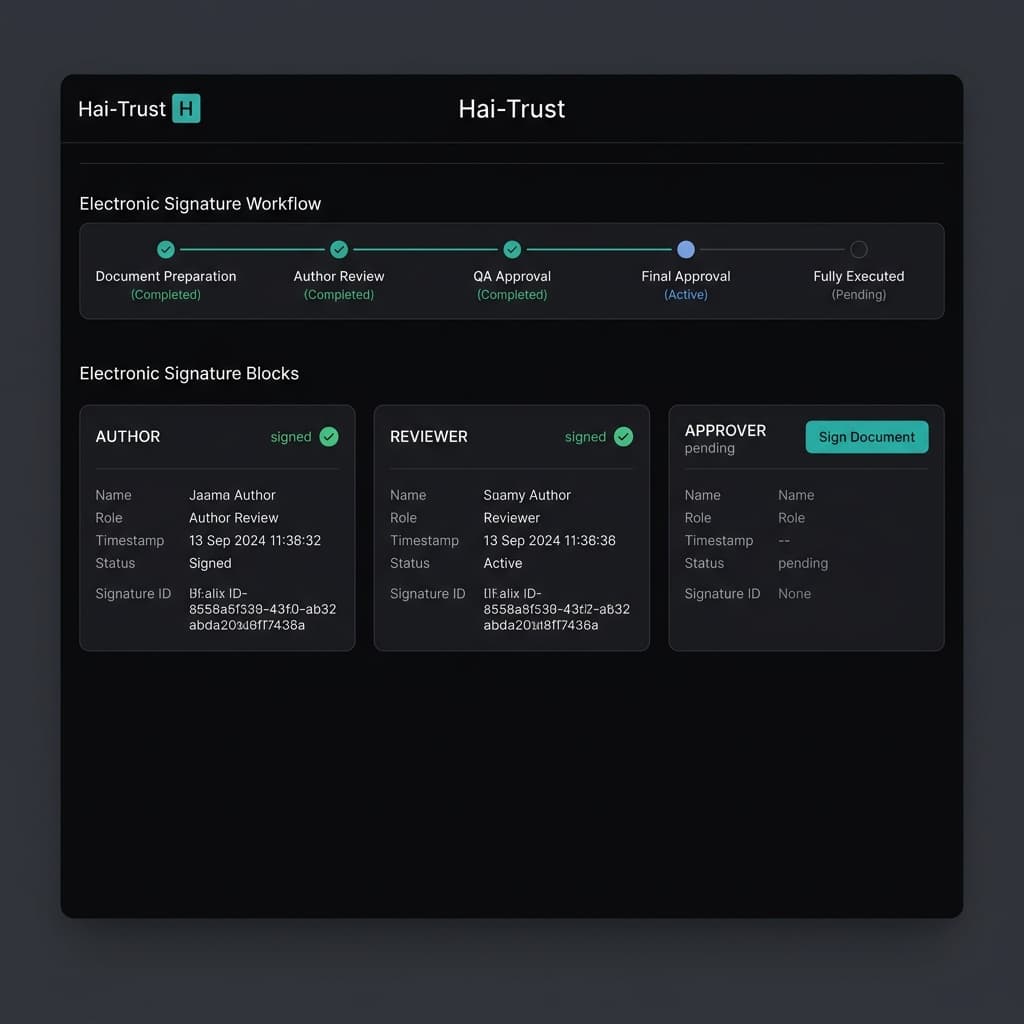Click the 'Document Preparation' step label
The height and width of the screenshot is (1024, 1024).
166,276
